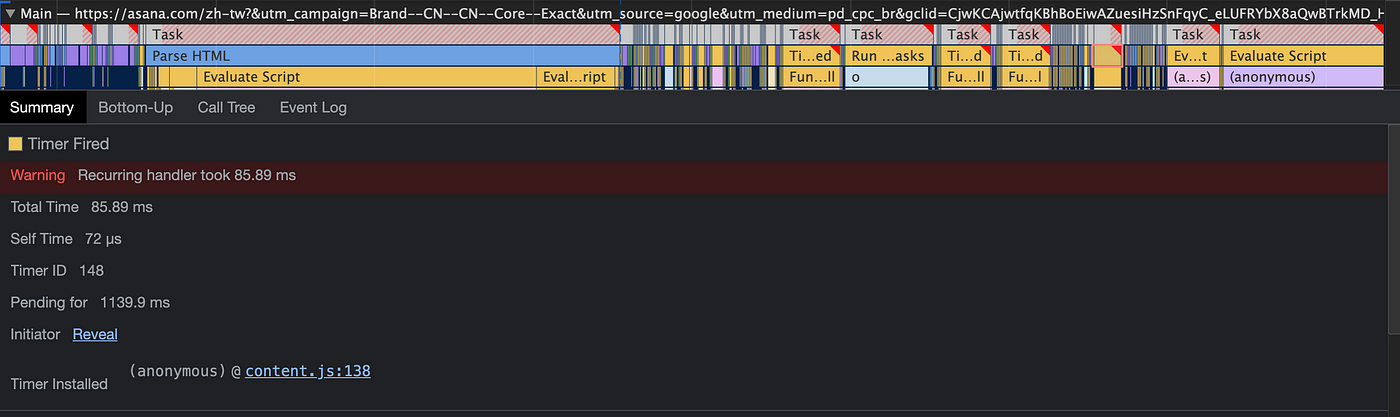Select the Parse HTML flame bar
This screenshot has height=417, width=1400.
pos(380,56)
